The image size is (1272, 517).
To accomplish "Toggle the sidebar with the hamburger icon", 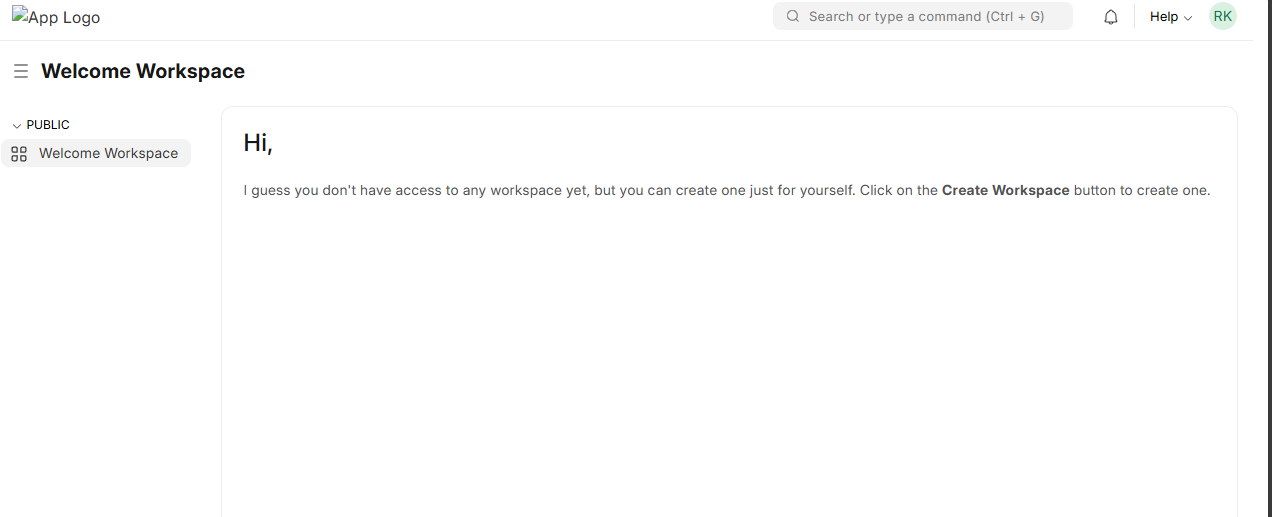I will tap(21, 71).
